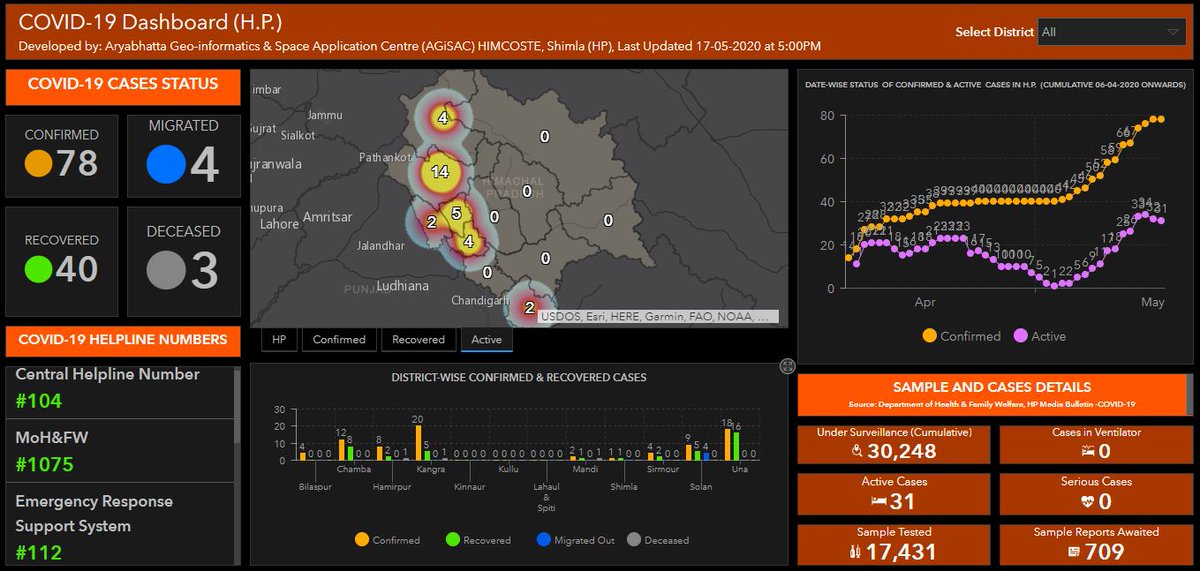Click the MoH&FW helpline number #1075
The height and width of the screenshot is (571, 1200).
click(x=44, y=464)
